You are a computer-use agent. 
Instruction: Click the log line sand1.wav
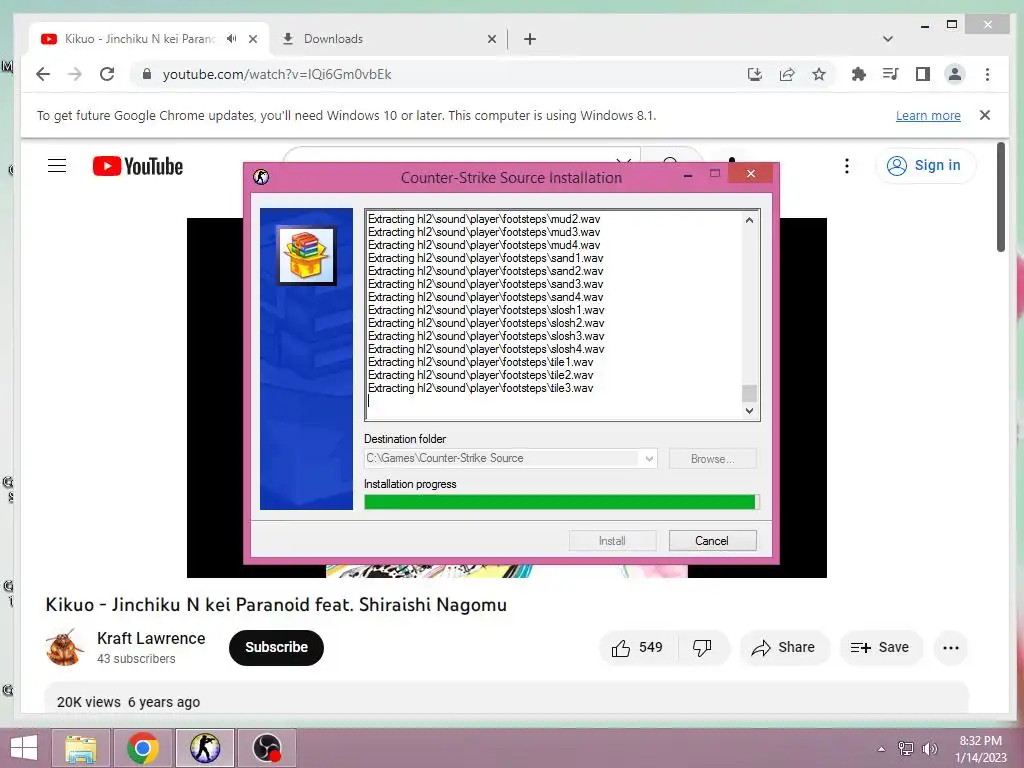[x=485, y=258]
